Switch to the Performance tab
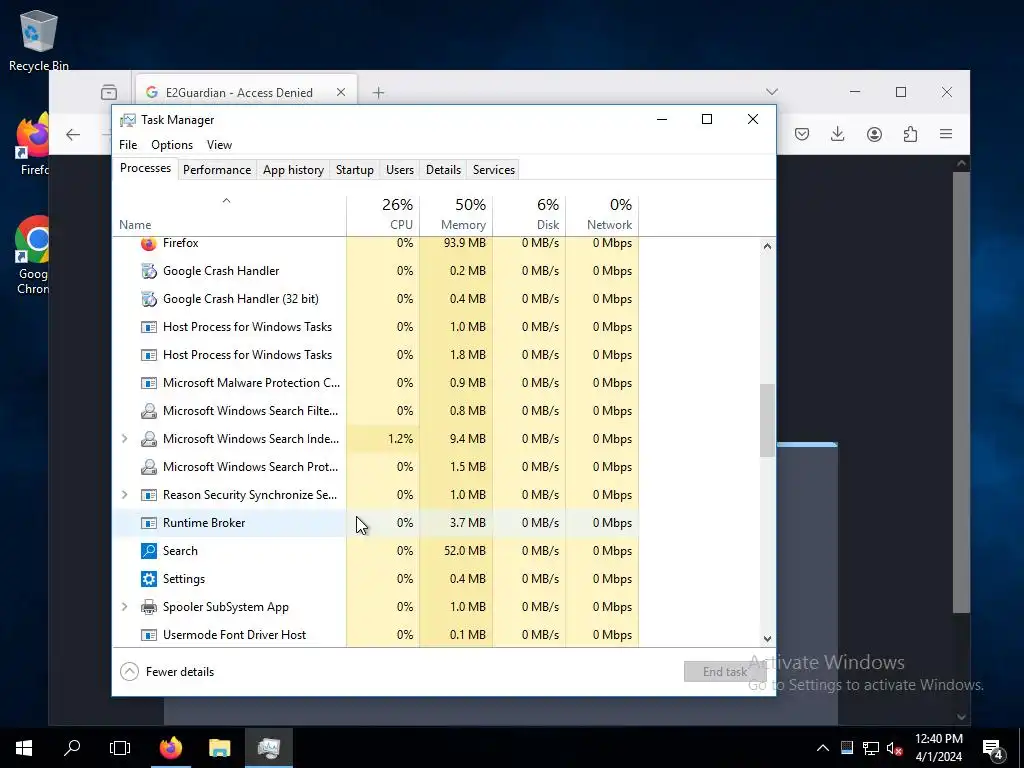 217,170
